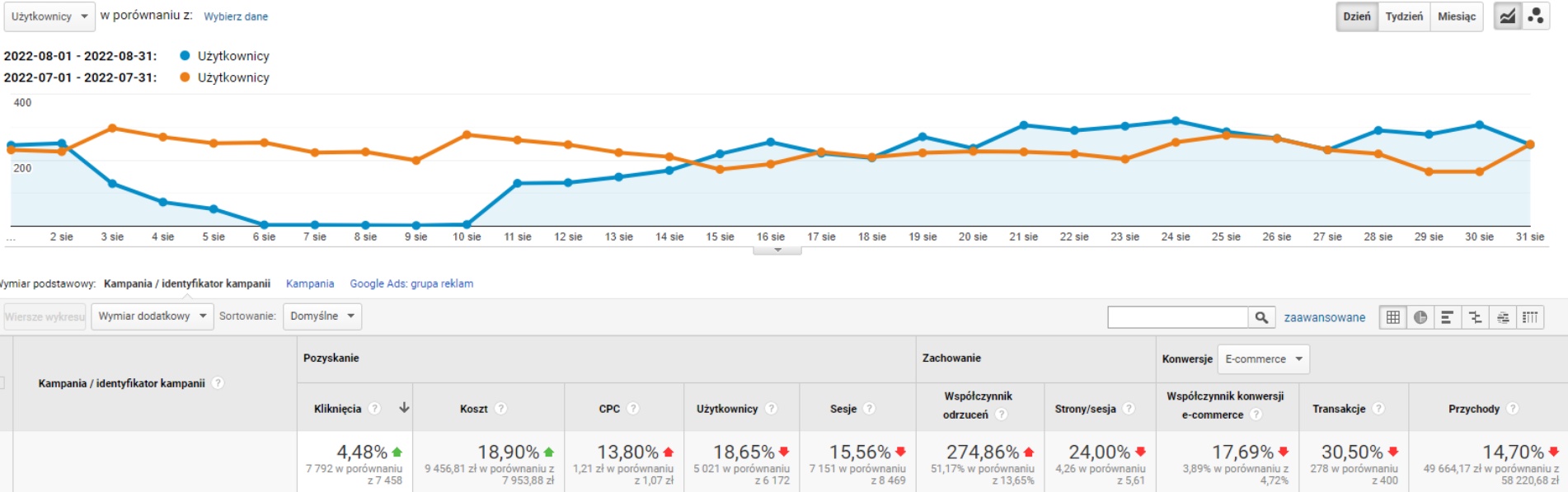Open the Wybierz dane comparison link
1568x492 pixels.
(x=236, y=16)
